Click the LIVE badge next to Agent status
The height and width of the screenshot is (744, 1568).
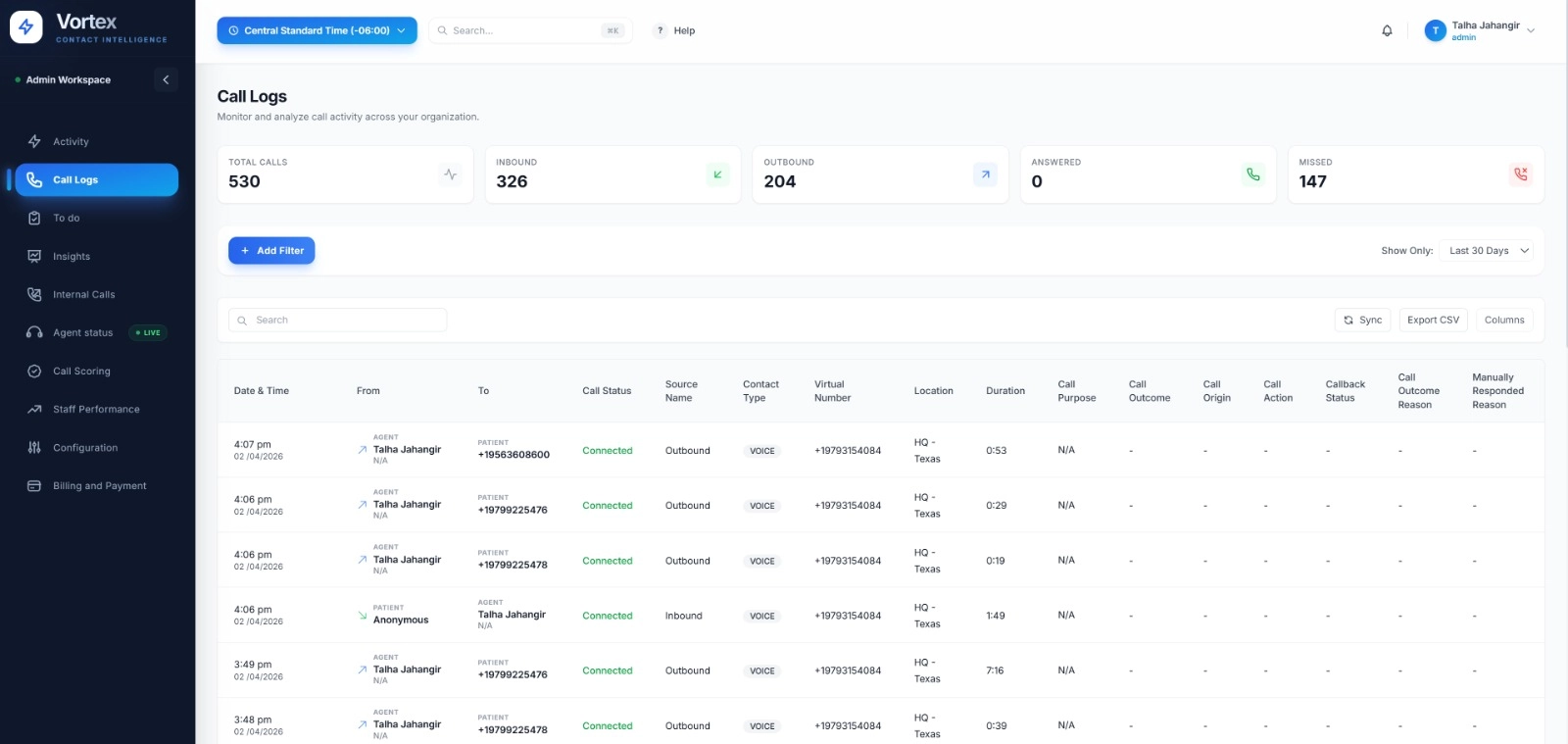point(149,332)
